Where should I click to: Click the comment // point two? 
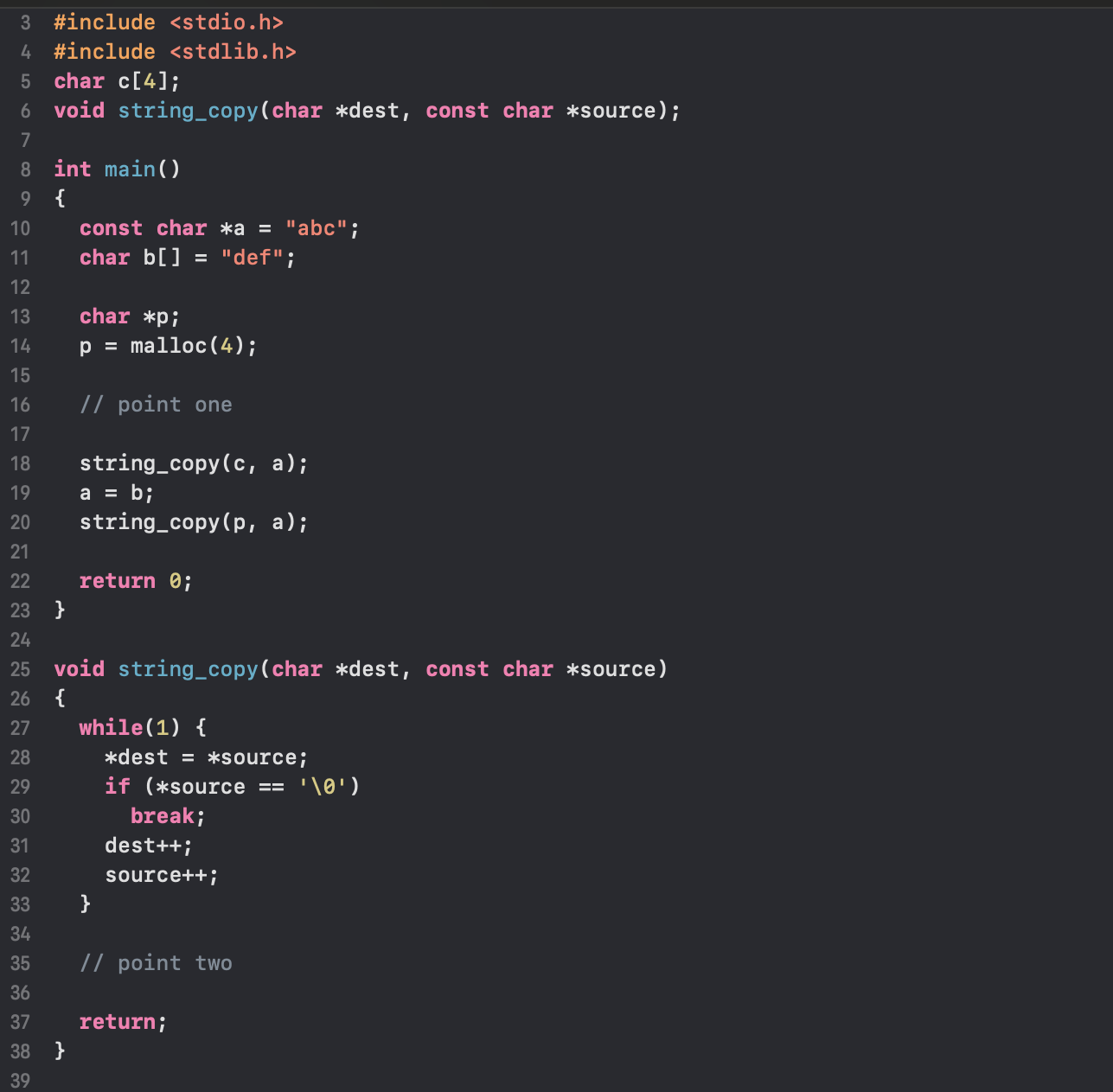156,962
